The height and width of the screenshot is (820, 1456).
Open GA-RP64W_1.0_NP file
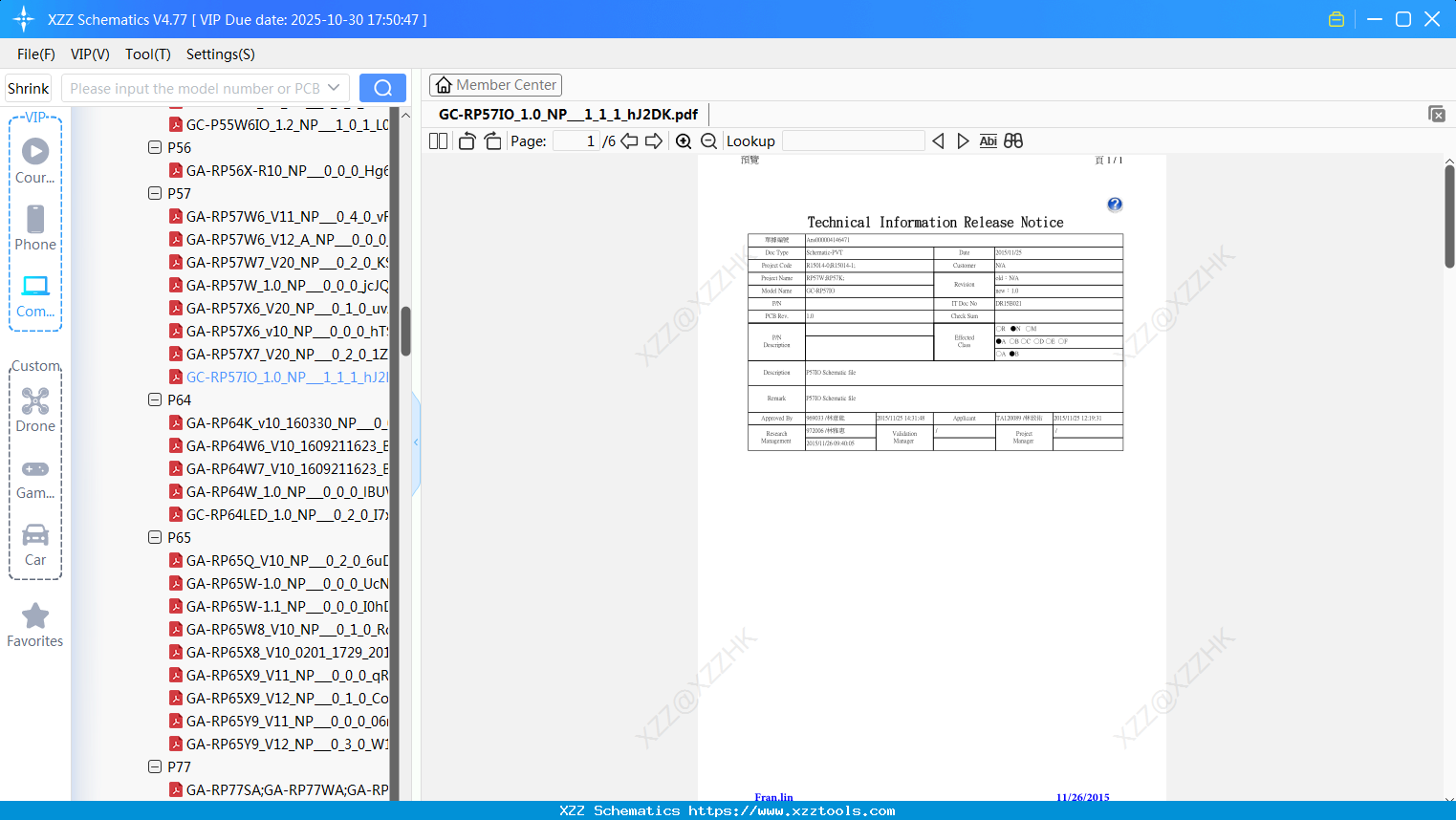(278, 492)
